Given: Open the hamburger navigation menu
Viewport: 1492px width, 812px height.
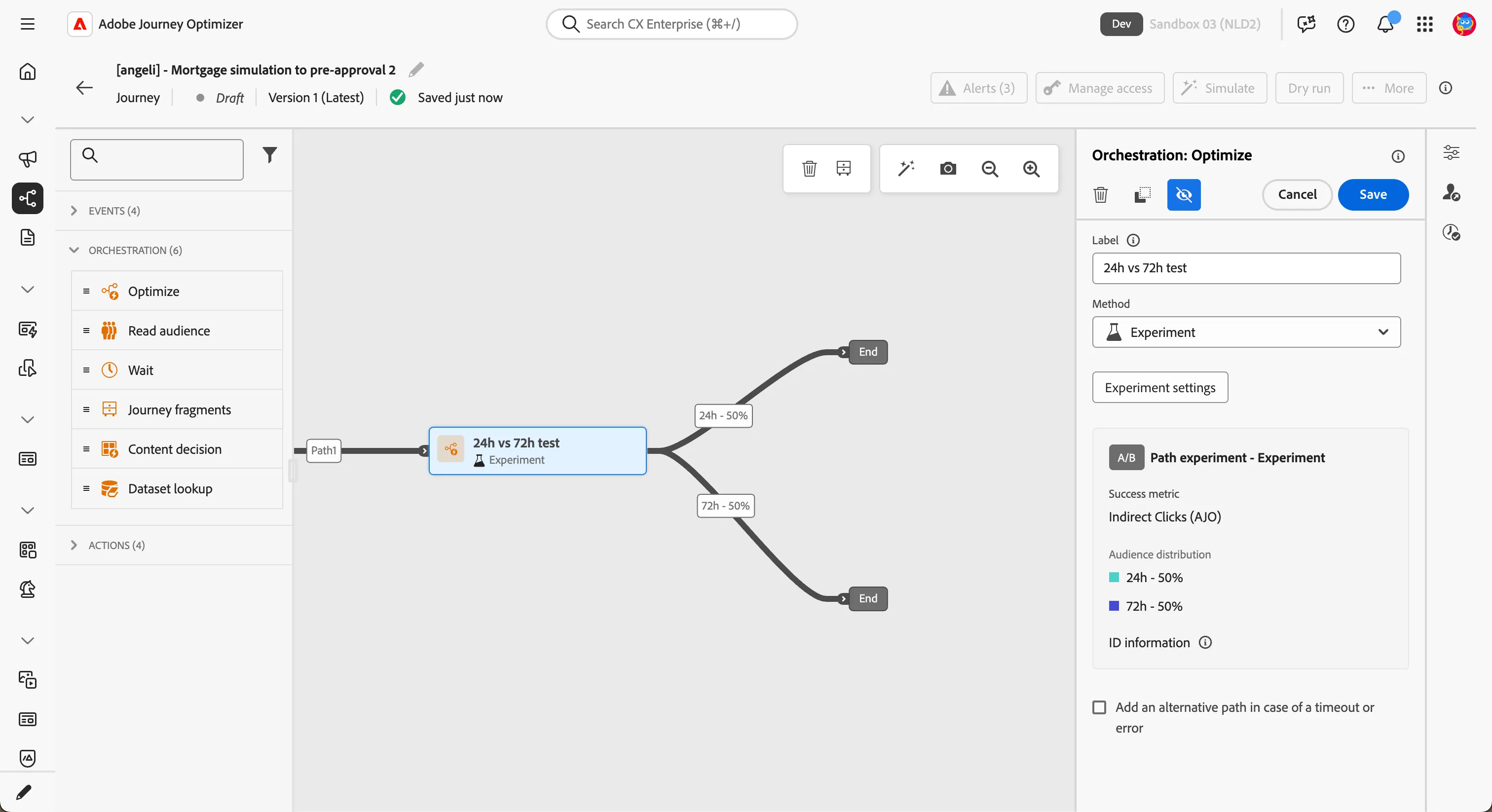Looking at the screenshot, I should 27,24.
